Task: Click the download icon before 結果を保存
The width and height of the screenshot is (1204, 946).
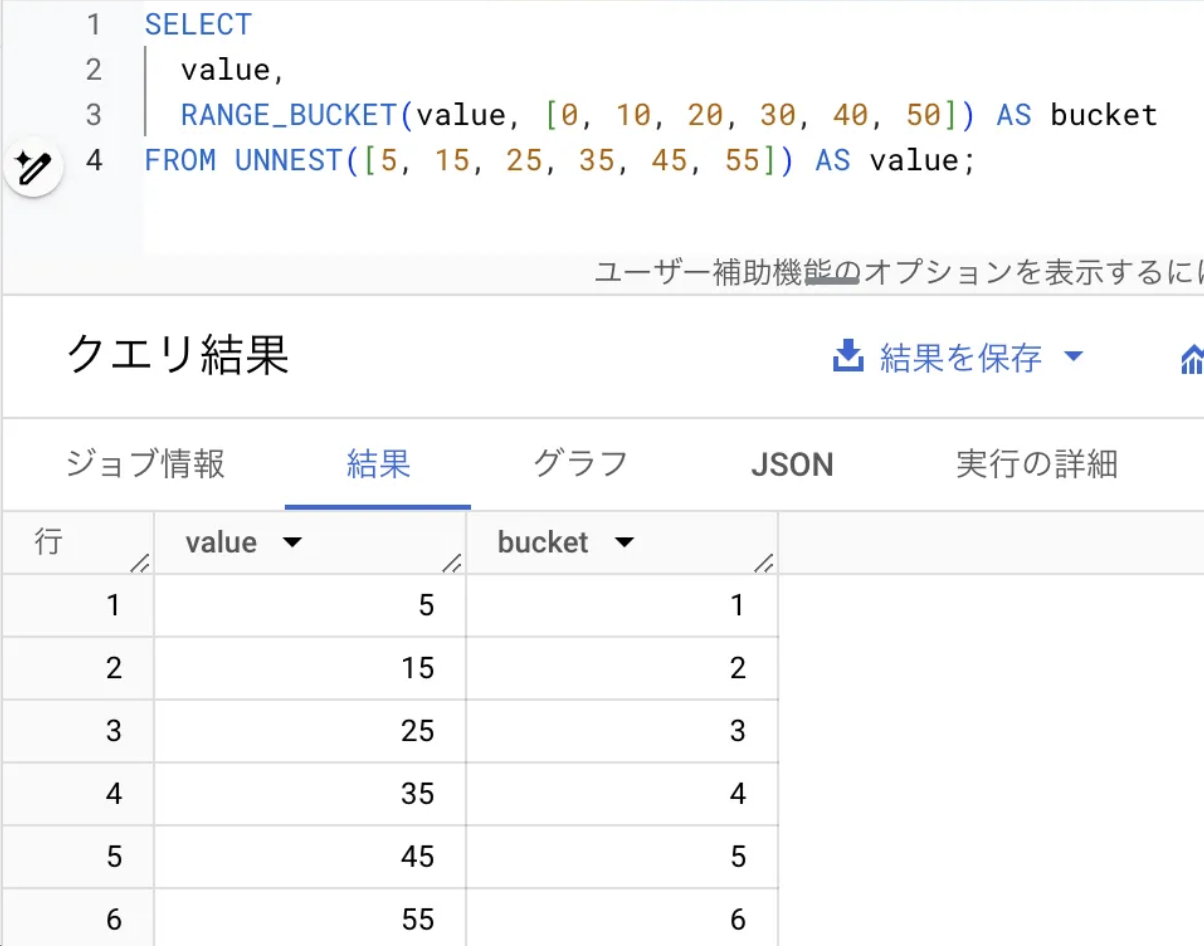Action: (848, 357)
